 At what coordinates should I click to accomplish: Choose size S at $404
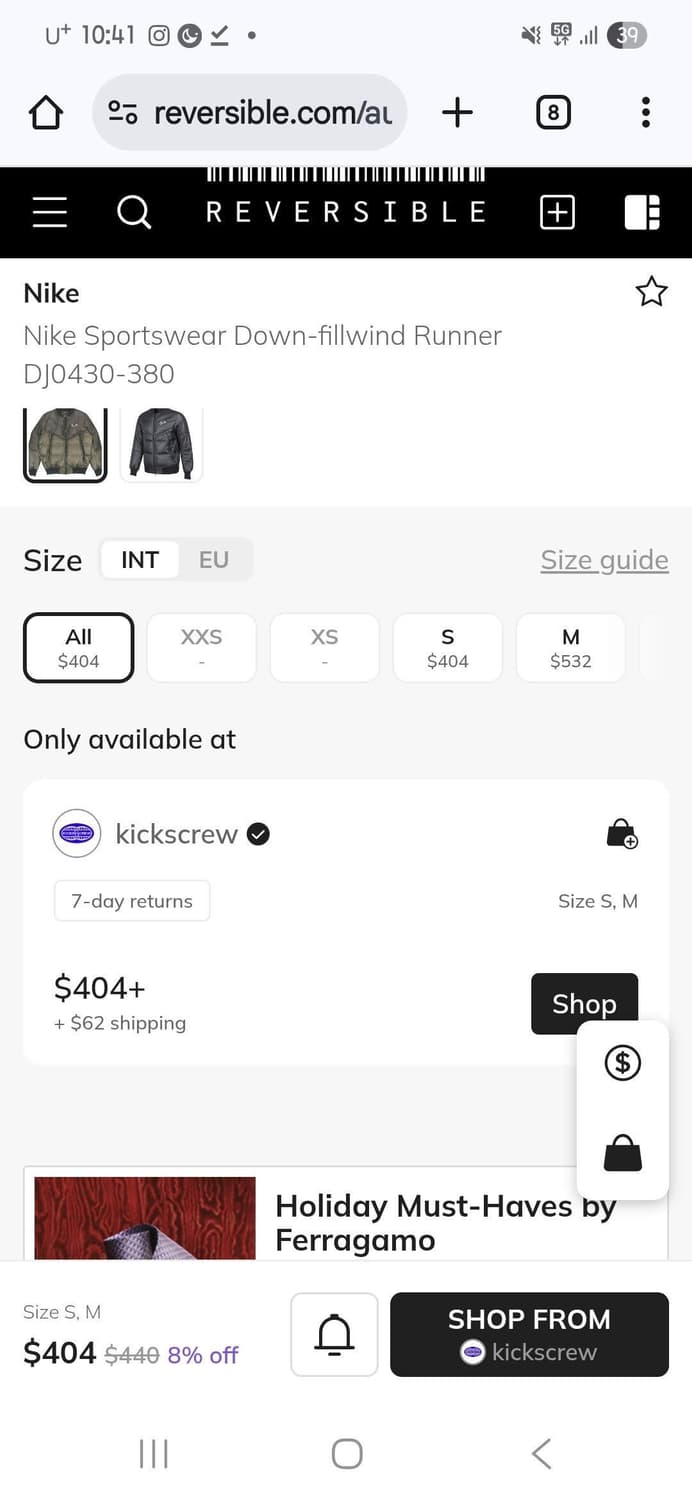pos(447,648)
